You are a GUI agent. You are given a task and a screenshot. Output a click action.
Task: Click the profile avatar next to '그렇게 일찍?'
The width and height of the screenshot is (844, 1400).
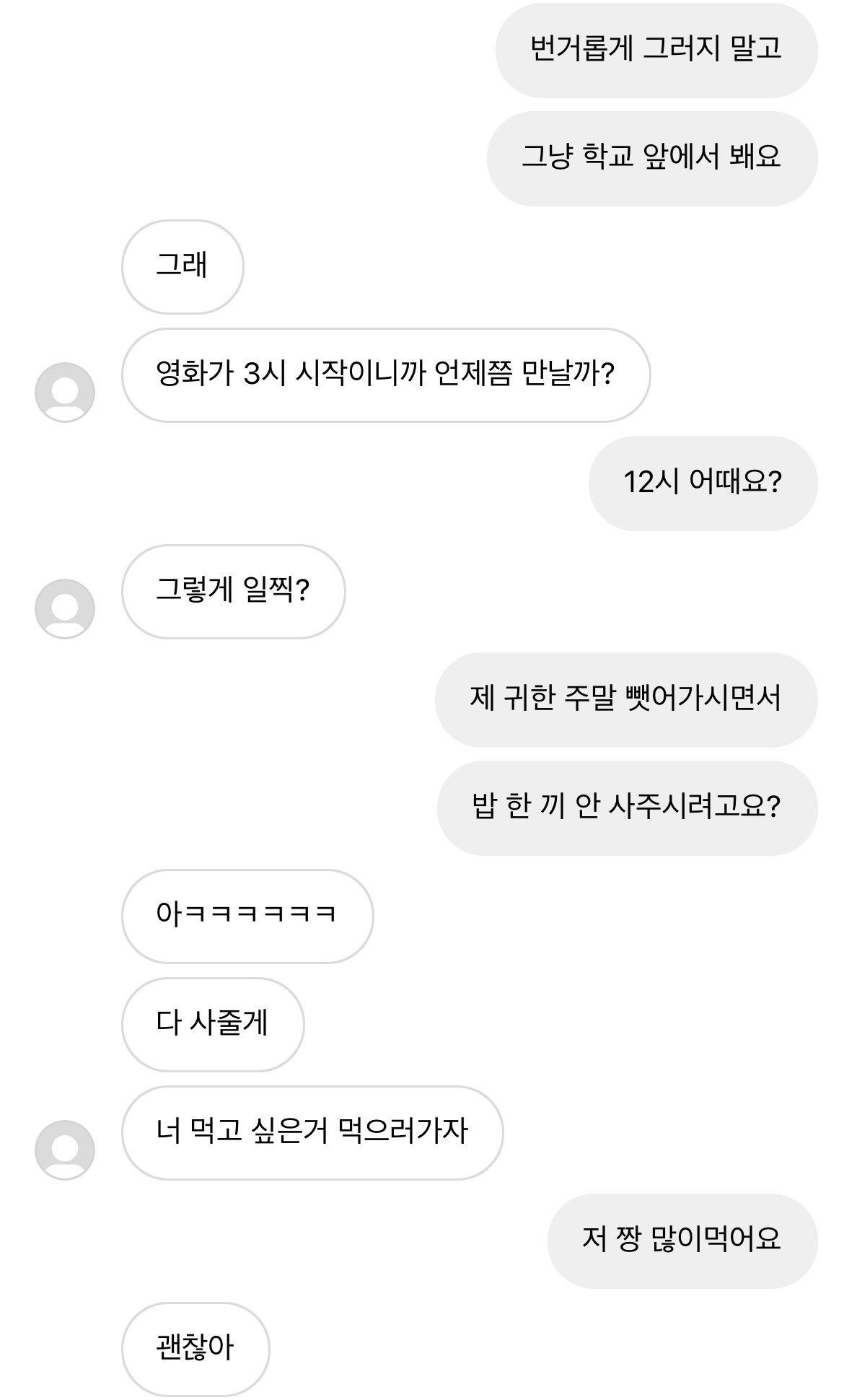click(65, 608)
